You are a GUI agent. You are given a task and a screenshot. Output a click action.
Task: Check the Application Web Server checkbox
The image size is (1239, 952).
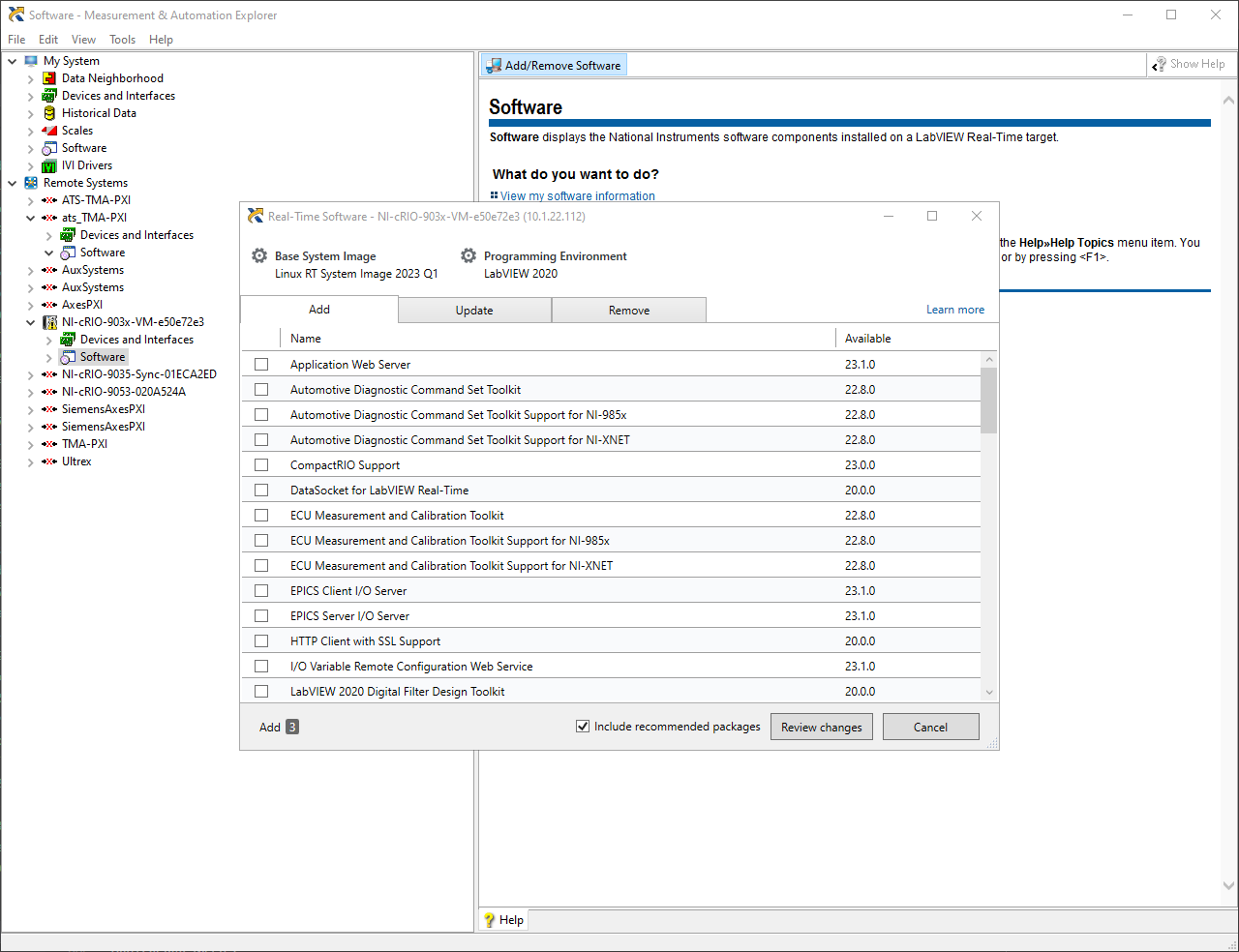261,365
